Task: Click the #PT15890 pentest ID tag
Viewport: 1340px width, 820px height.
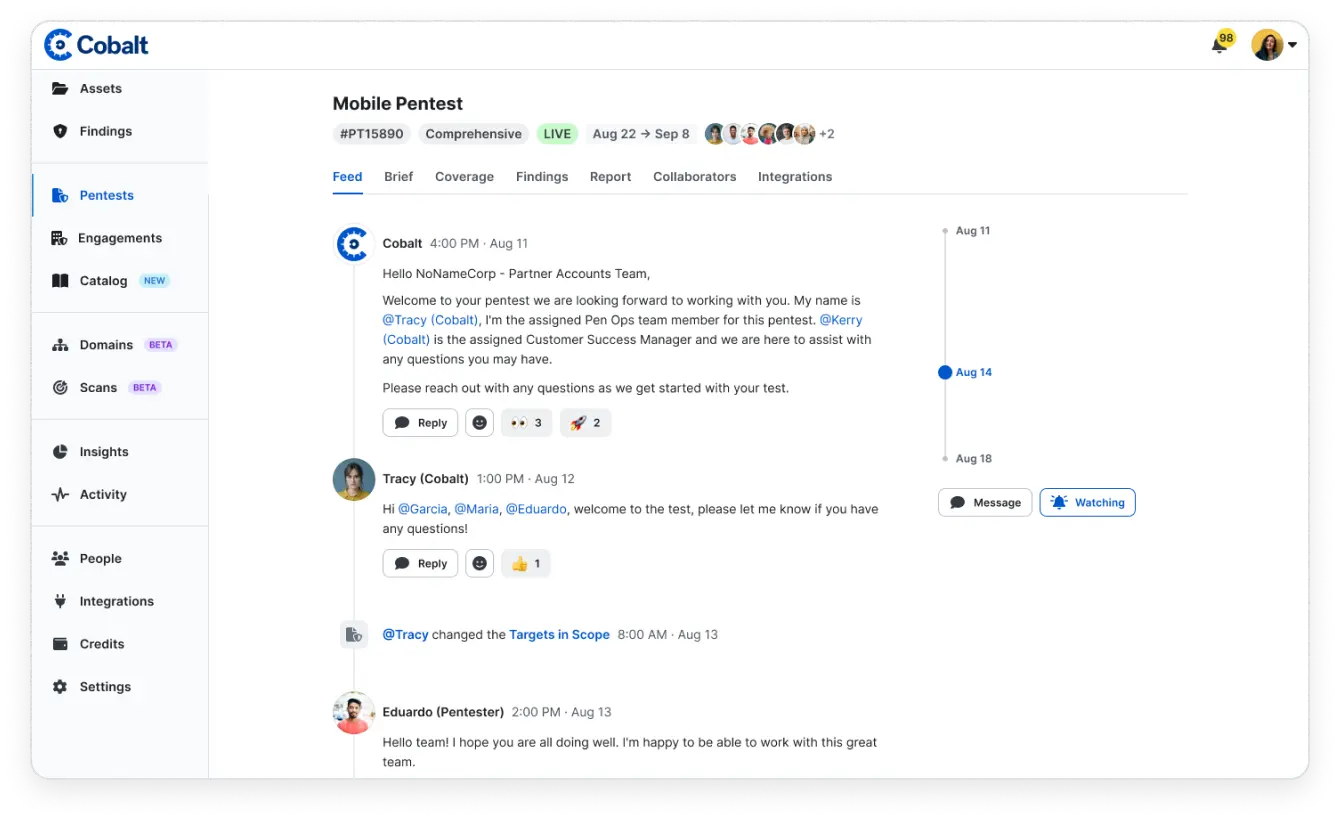Action: pyautogui.click(x=371, y=134)
